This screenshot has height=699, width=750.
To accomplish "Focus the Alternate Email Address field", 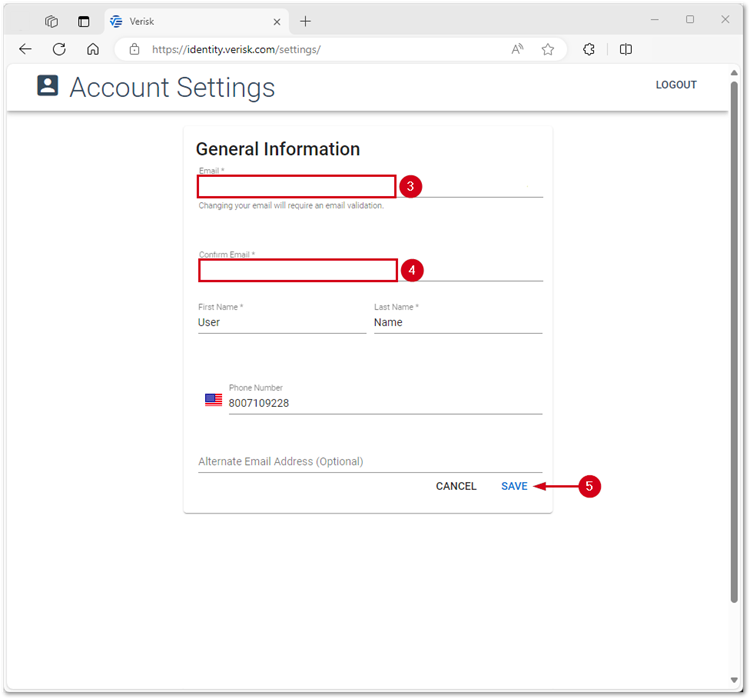I will (x=370, y=462).
